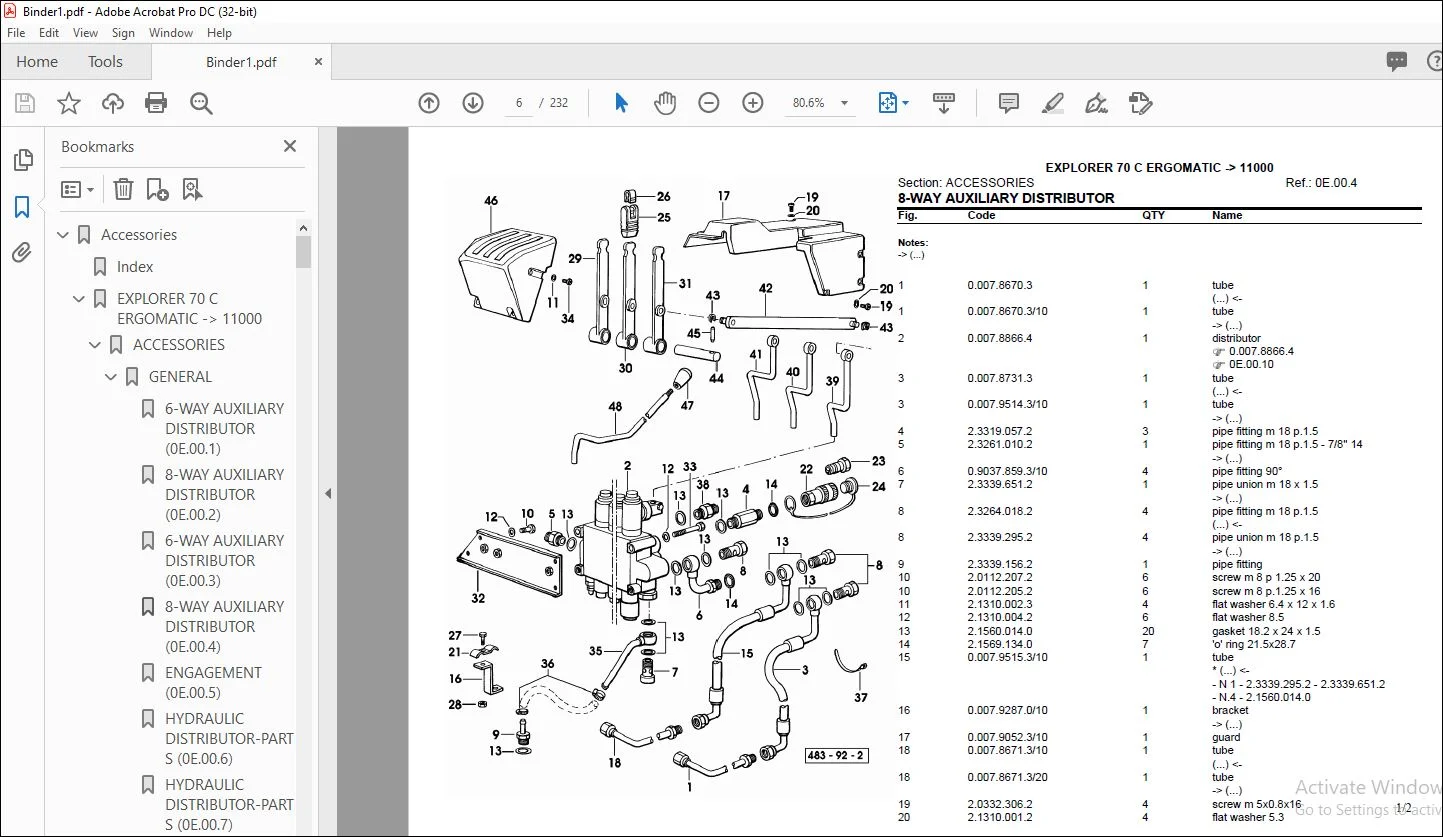Select the Highlight text pen tool
The width and height of the screenshot is (1443, 837).
pos(1052,103)
